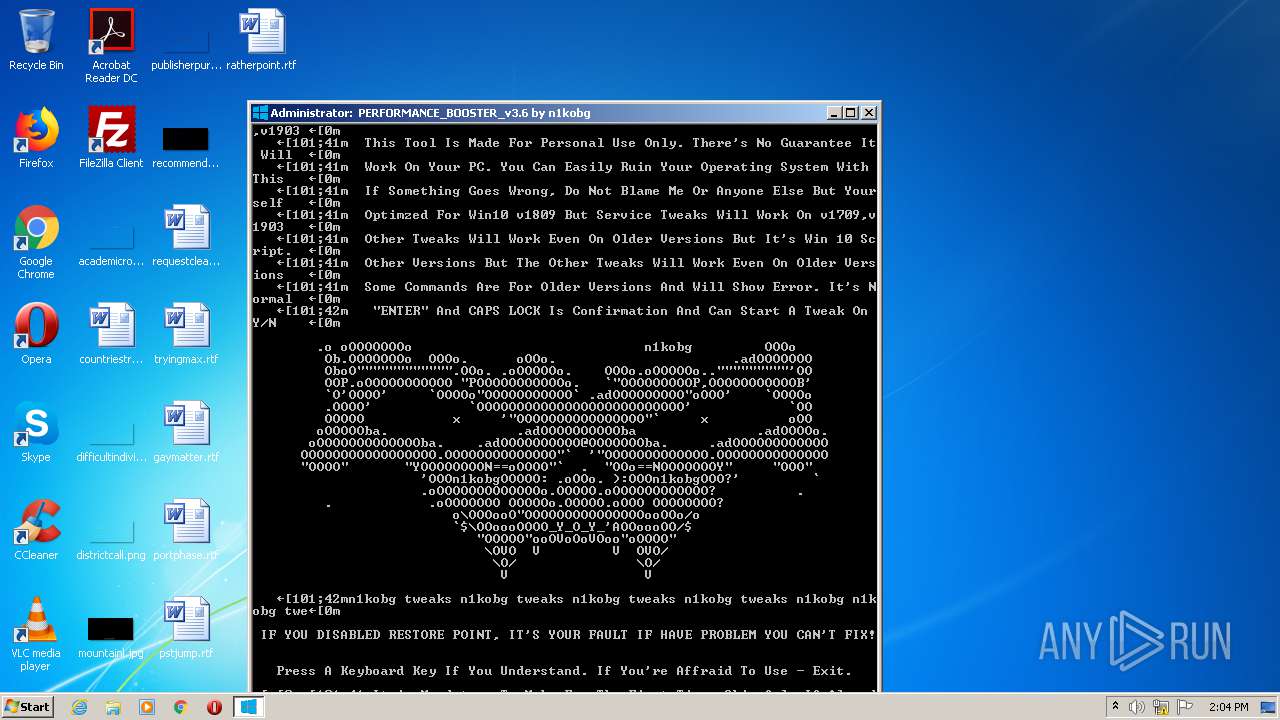Open Windows Explorer from taskbar
Screen dimensions: 1280x720
click(113, 707)
